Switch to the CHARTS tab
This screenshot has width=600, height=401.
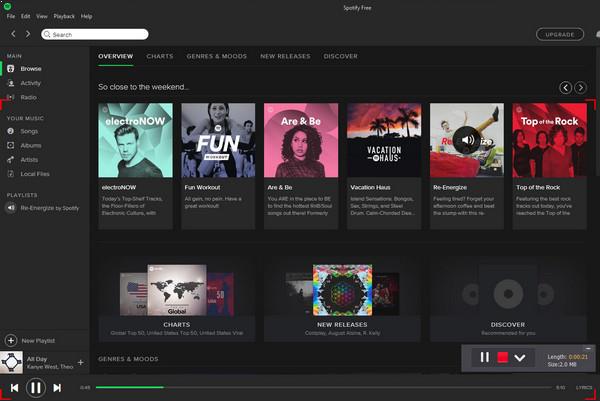(160, 56)
